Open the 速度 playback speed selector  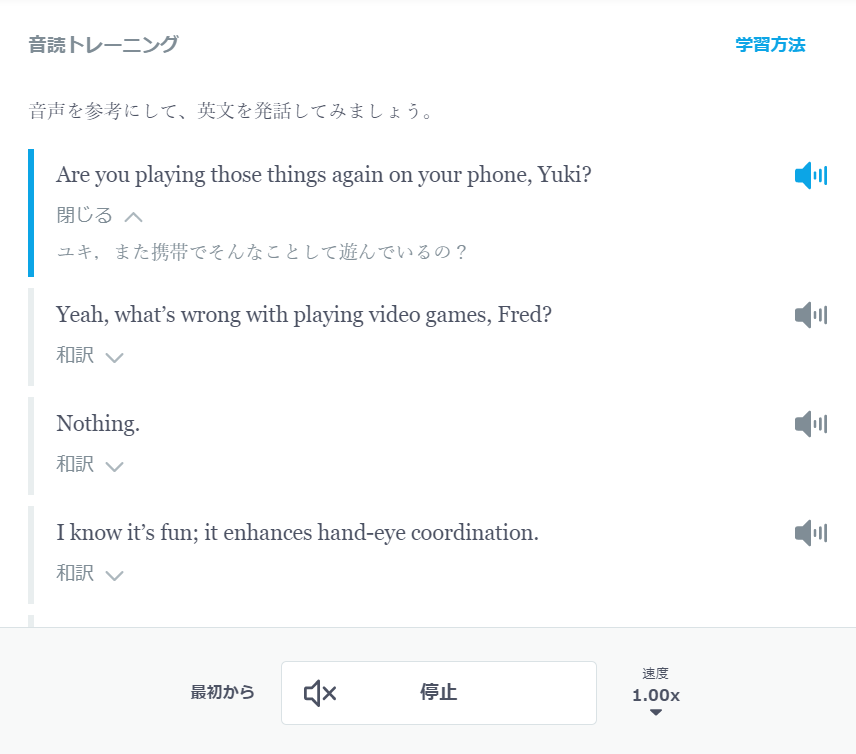656,692
